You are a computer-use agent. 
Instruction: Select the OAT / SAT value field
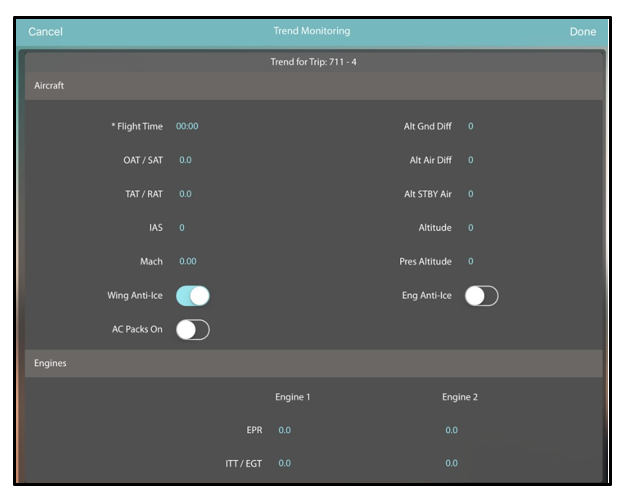point(185,161)
